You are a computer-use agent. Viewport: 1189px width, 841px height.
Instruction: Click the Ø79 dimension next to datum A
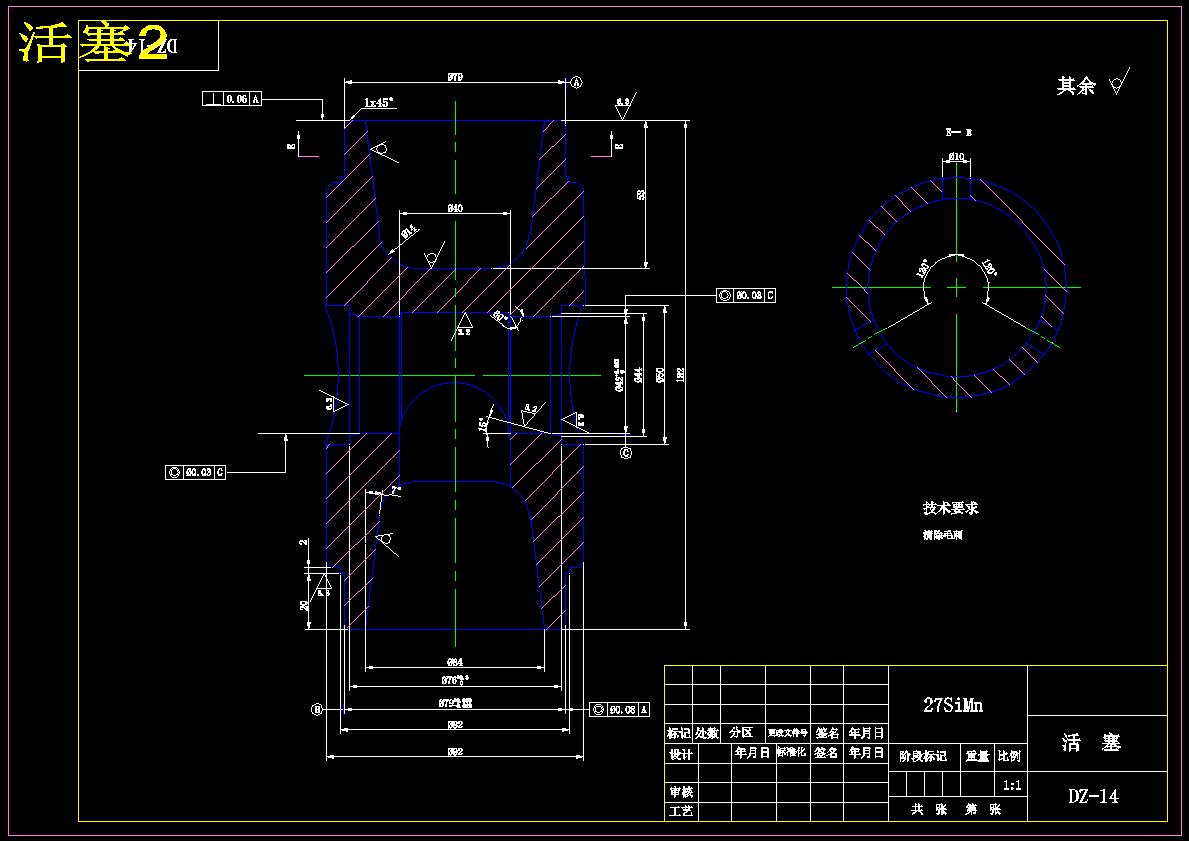coord(455,77)
